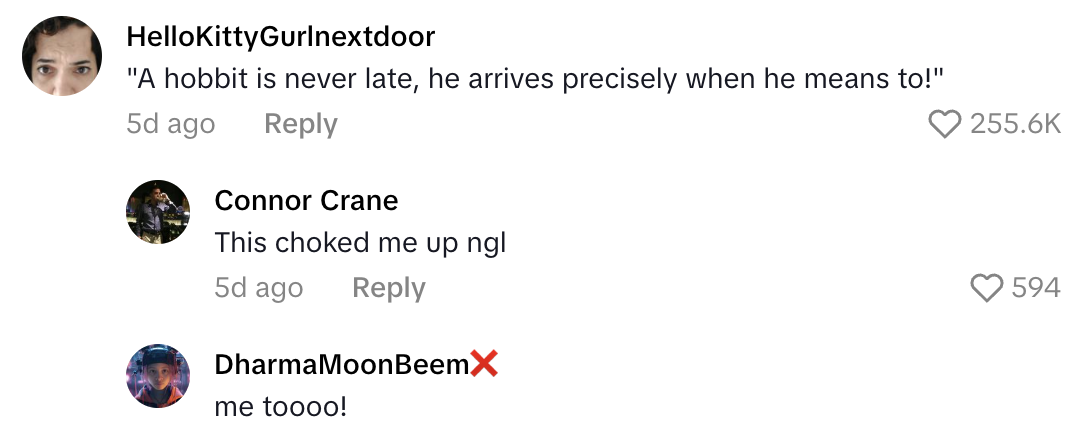
Task: Click the 594 like count
Action: tap(1036, 288)
